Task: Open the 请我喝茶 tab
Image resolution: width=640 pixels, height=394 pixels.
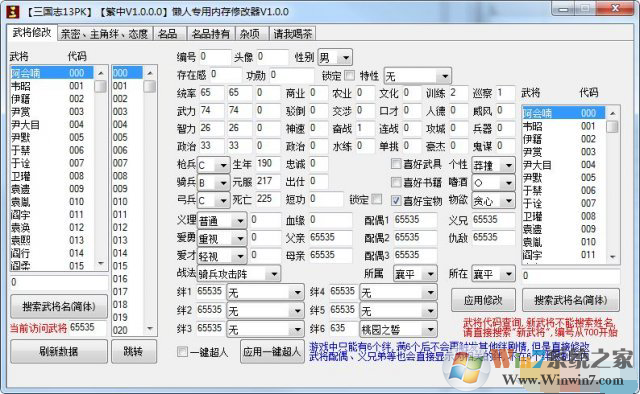Action: [x=293, y=34]
